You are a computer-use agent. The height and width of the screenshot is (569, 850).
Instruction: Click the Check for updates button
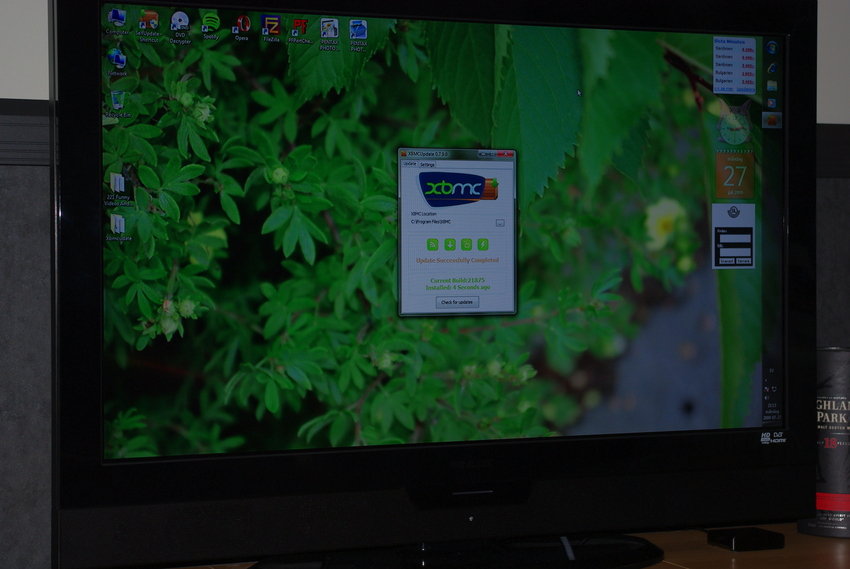457,302
